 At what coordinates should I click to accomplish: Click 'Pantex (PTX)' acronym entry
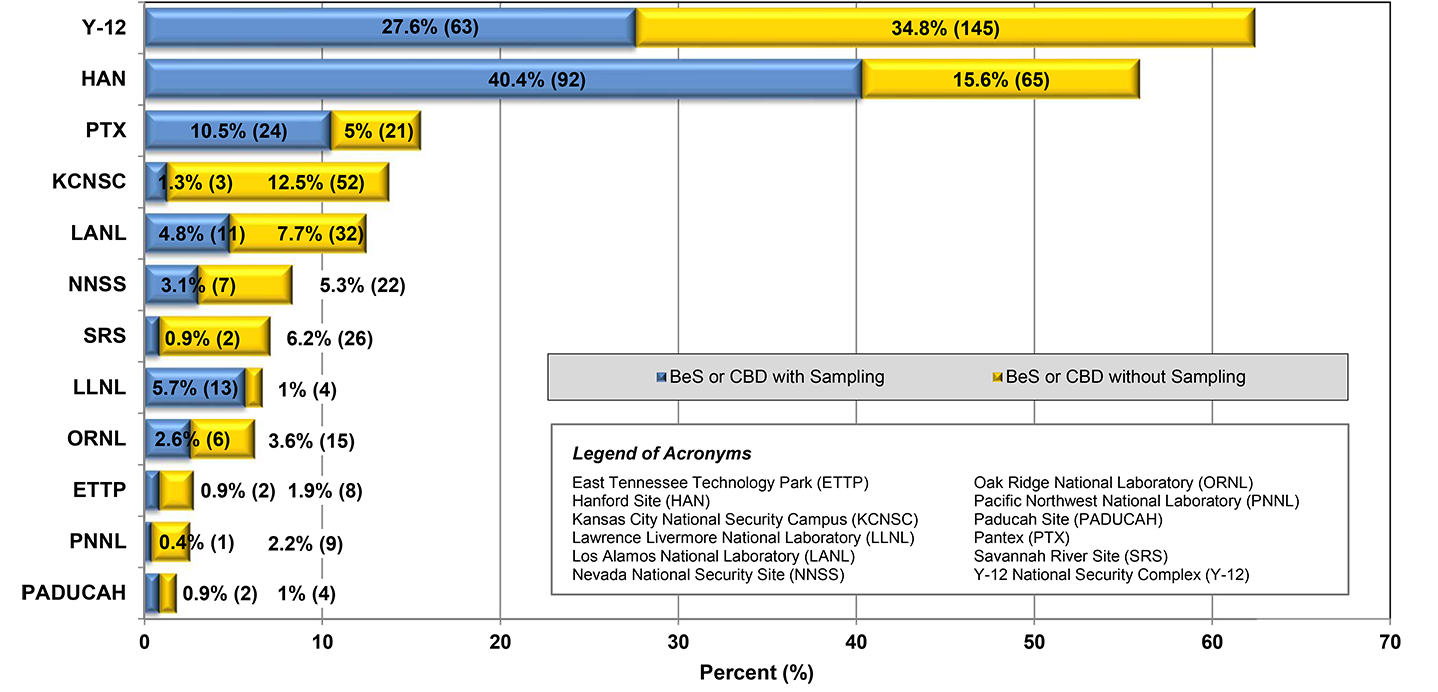[1021, 538]
